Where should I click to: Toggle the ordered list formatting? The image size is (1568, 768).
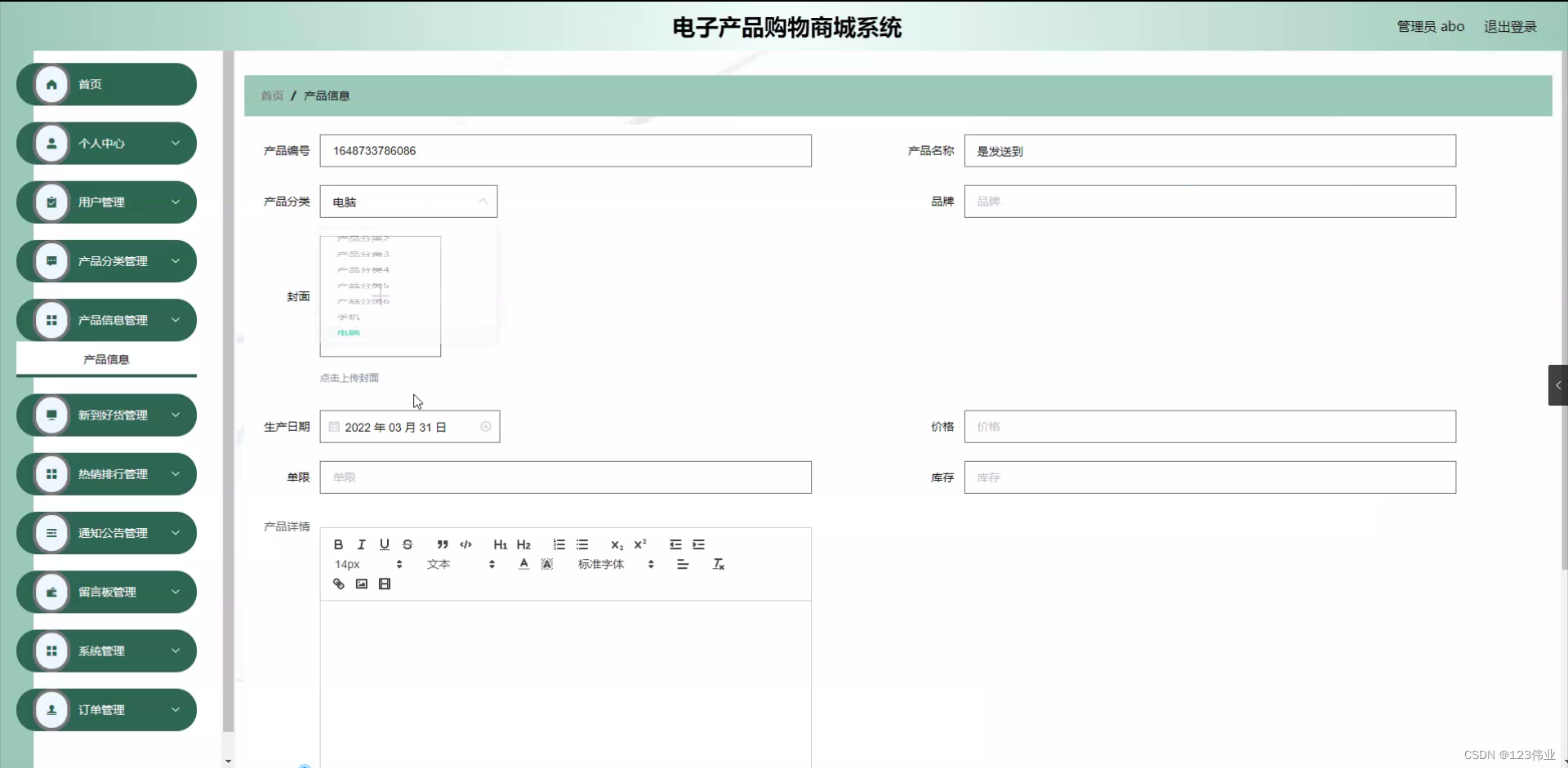point(559,544)
